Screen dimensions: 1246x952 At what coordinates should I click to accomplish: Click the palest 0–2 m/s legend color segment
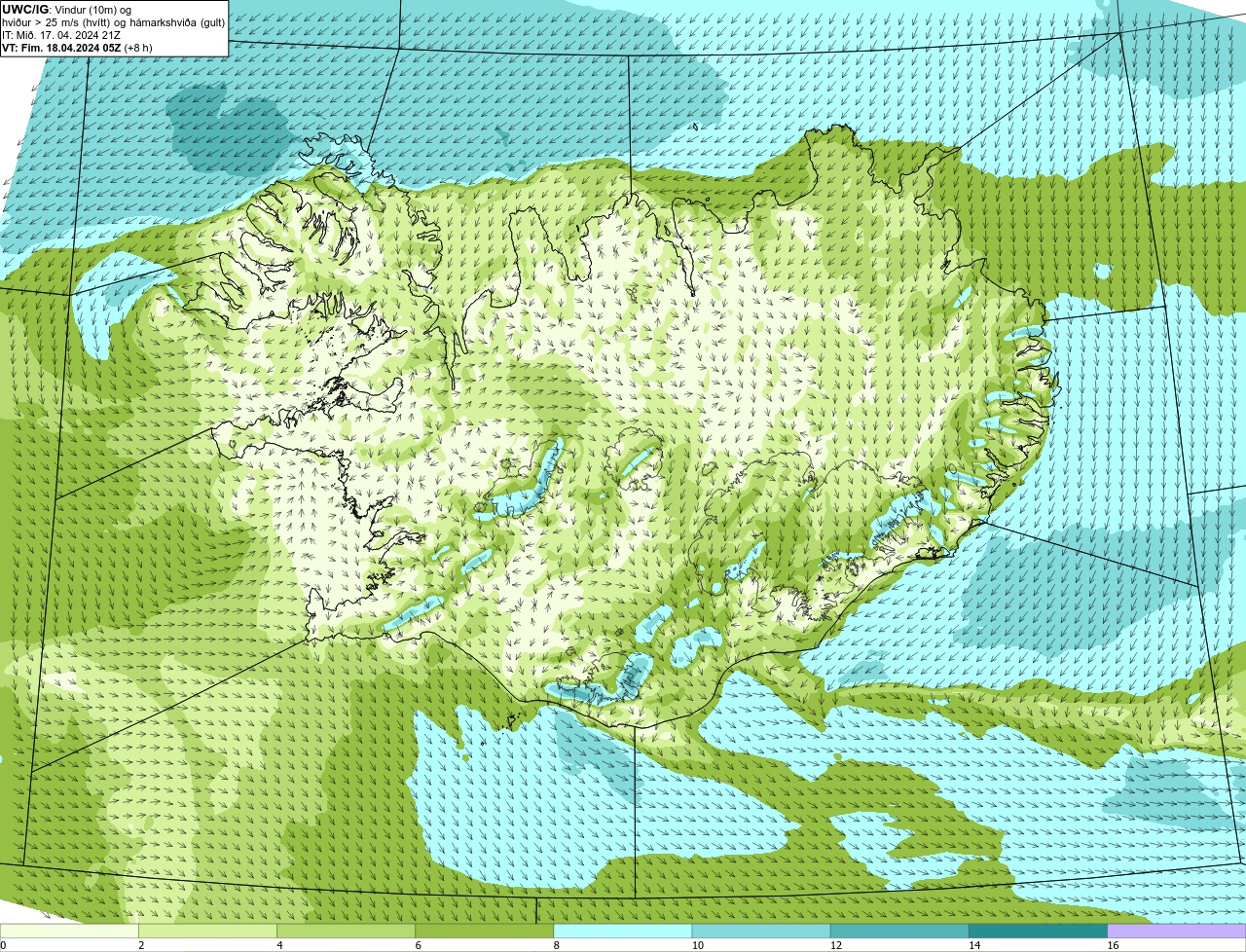(x=69, y=931)
